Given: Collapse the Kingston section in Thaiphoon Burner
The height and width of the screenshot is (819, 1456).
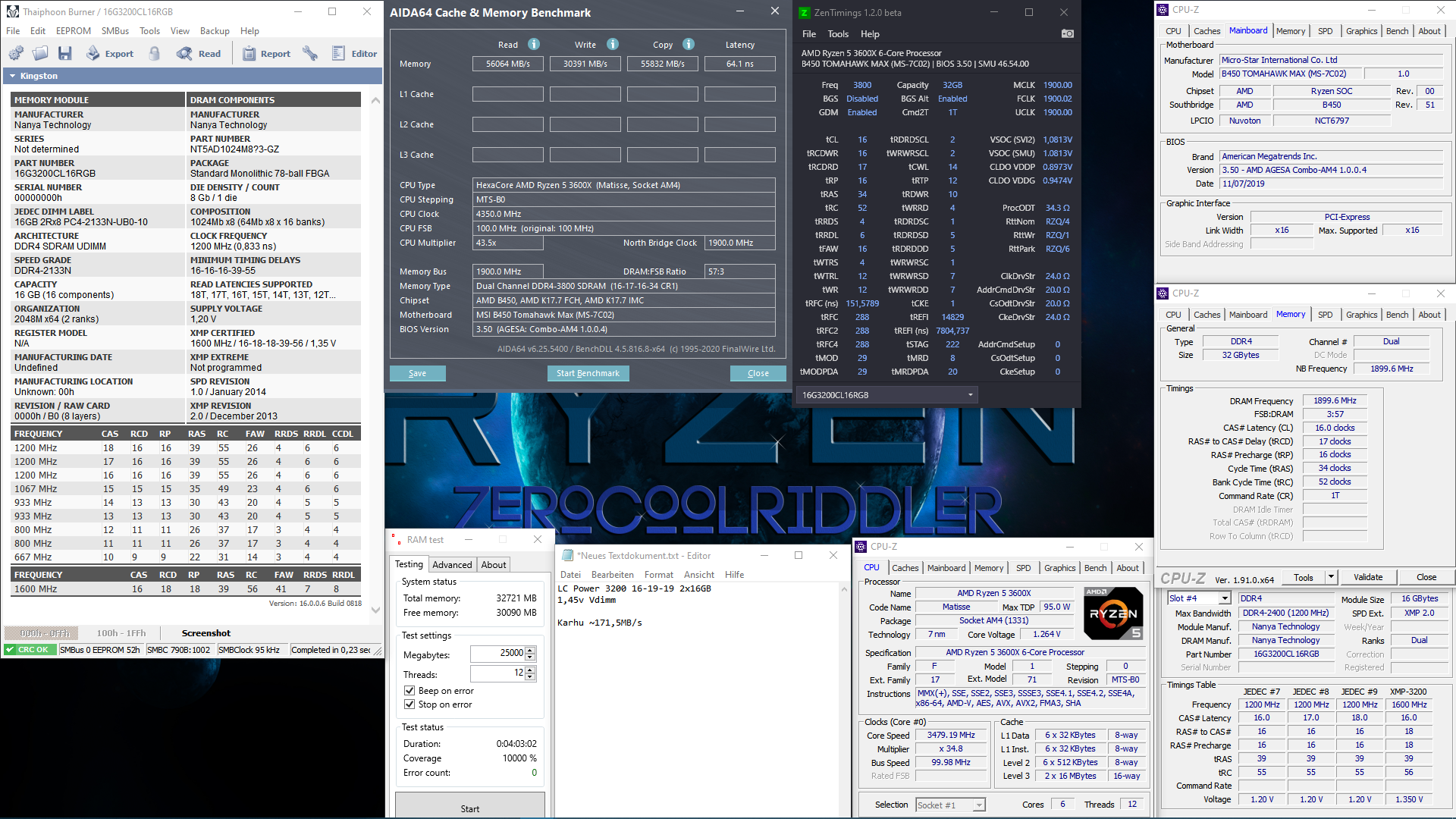Looking at the screenshot, I should 11,75.
